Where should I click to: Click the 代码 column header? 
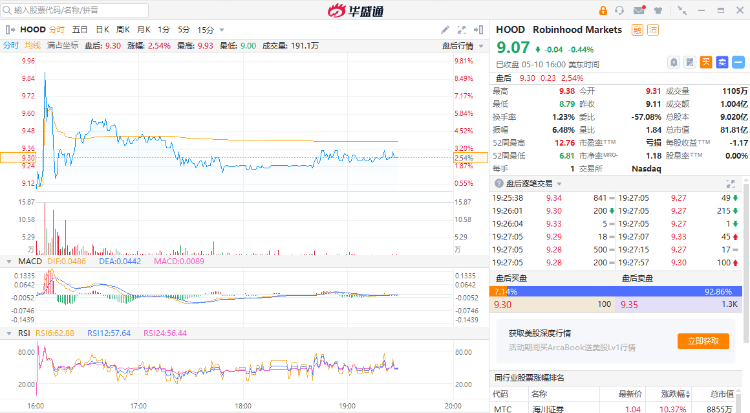(x=501, y=394)
